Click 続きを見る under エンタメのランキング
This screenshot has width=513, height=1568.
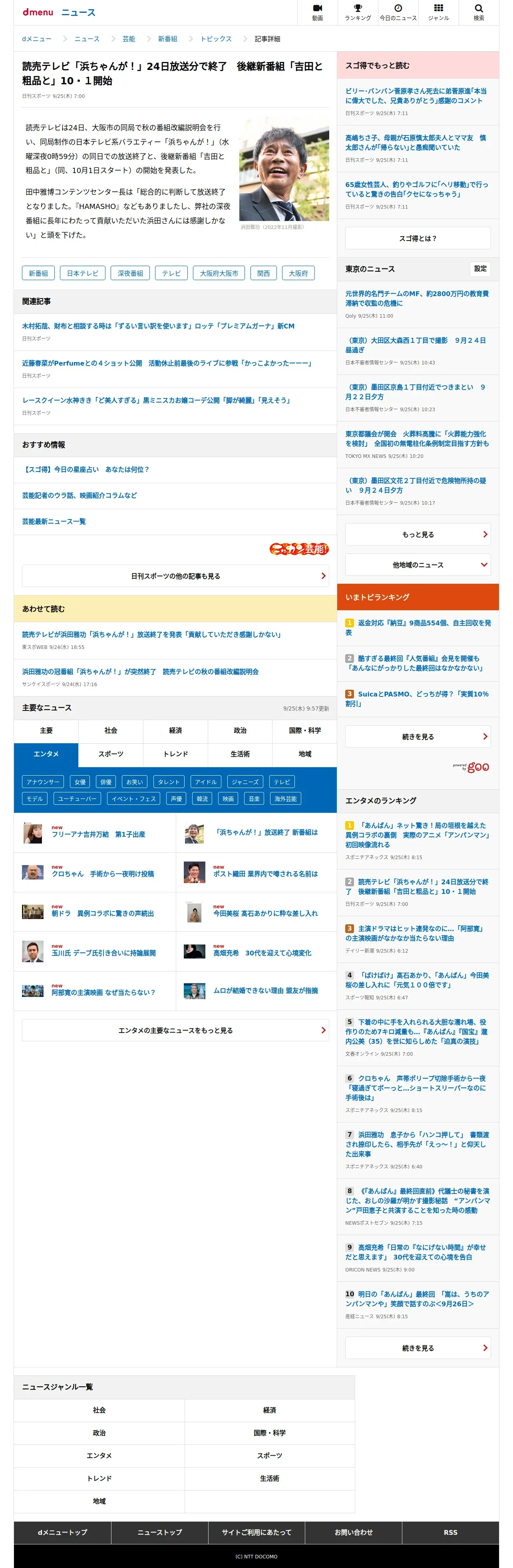point(418,1348)
